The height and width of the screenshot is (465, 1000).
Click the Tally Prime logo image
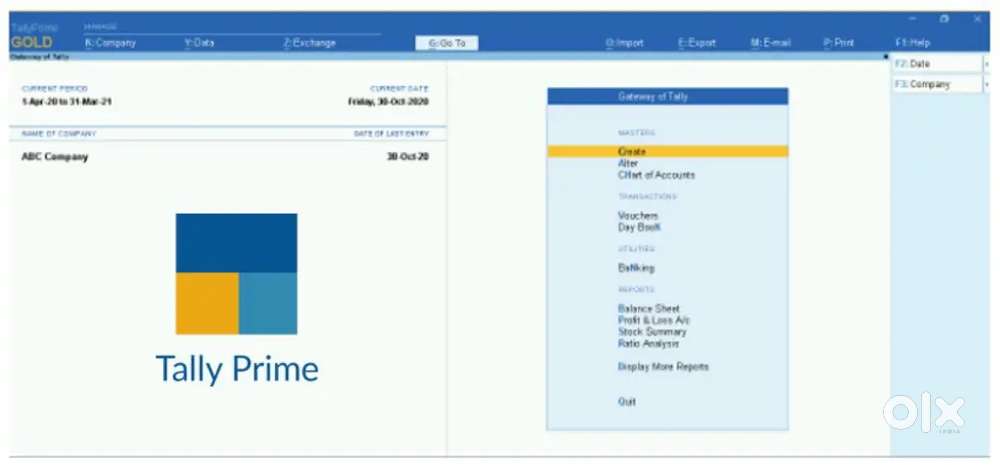[x=236, y=273]
